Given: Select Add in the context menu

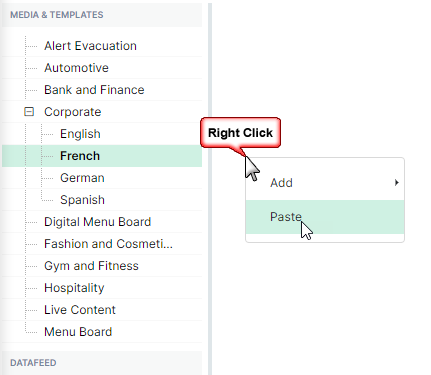Looking at the screenshot, I should 325,183.
